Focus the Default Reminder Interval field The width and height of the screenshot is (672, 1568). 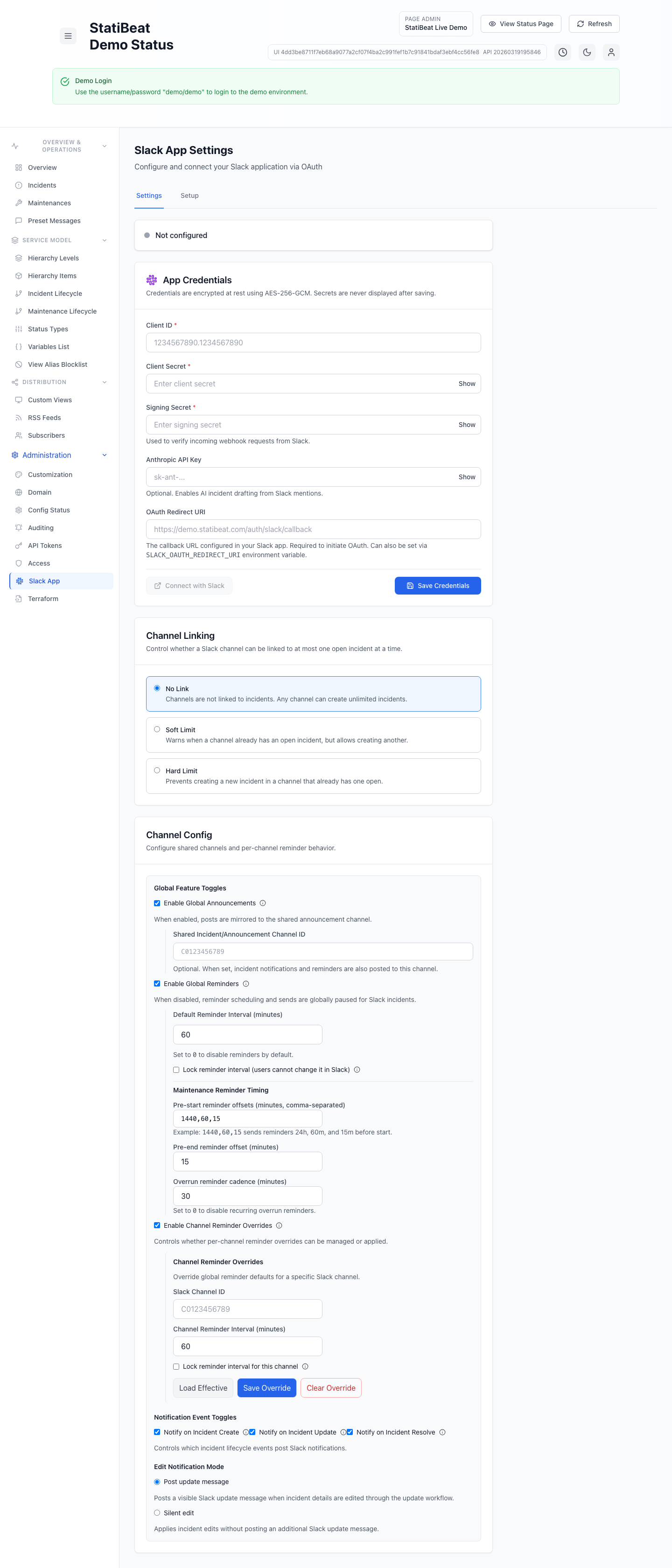248,1035
